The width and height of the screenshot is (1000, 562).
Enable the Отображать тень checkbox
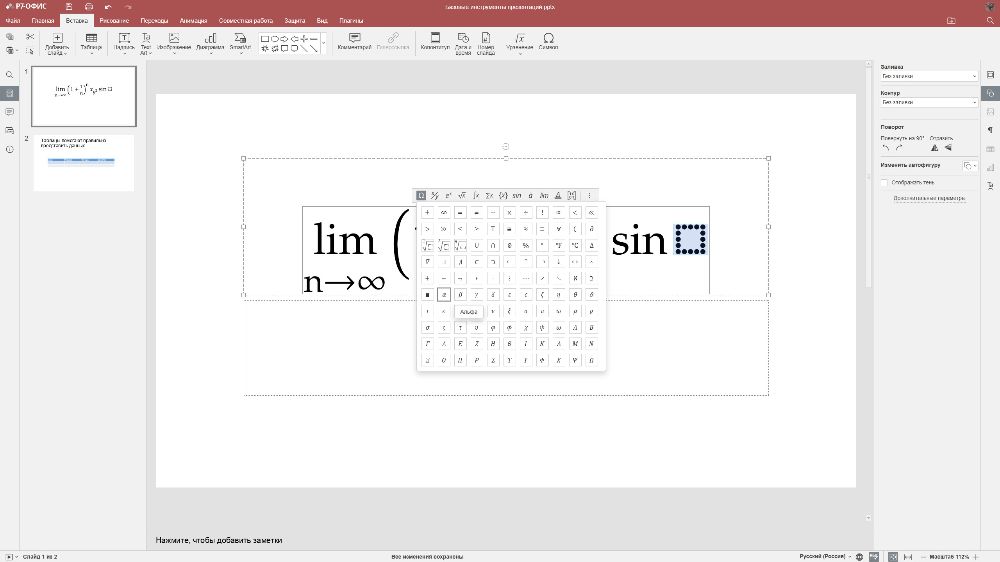pos(885,182)
